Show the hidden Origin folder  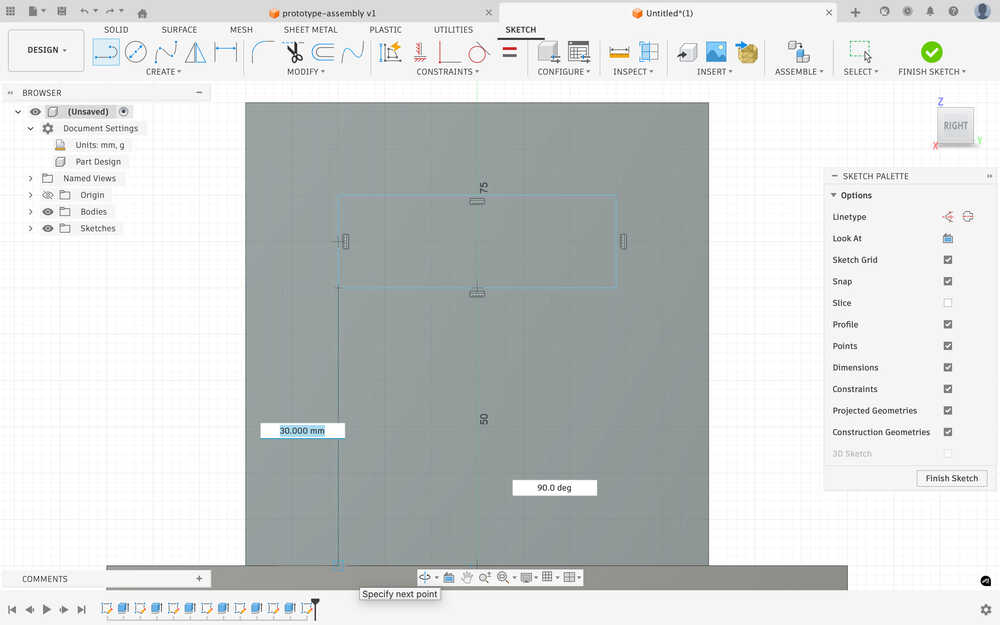48,195
